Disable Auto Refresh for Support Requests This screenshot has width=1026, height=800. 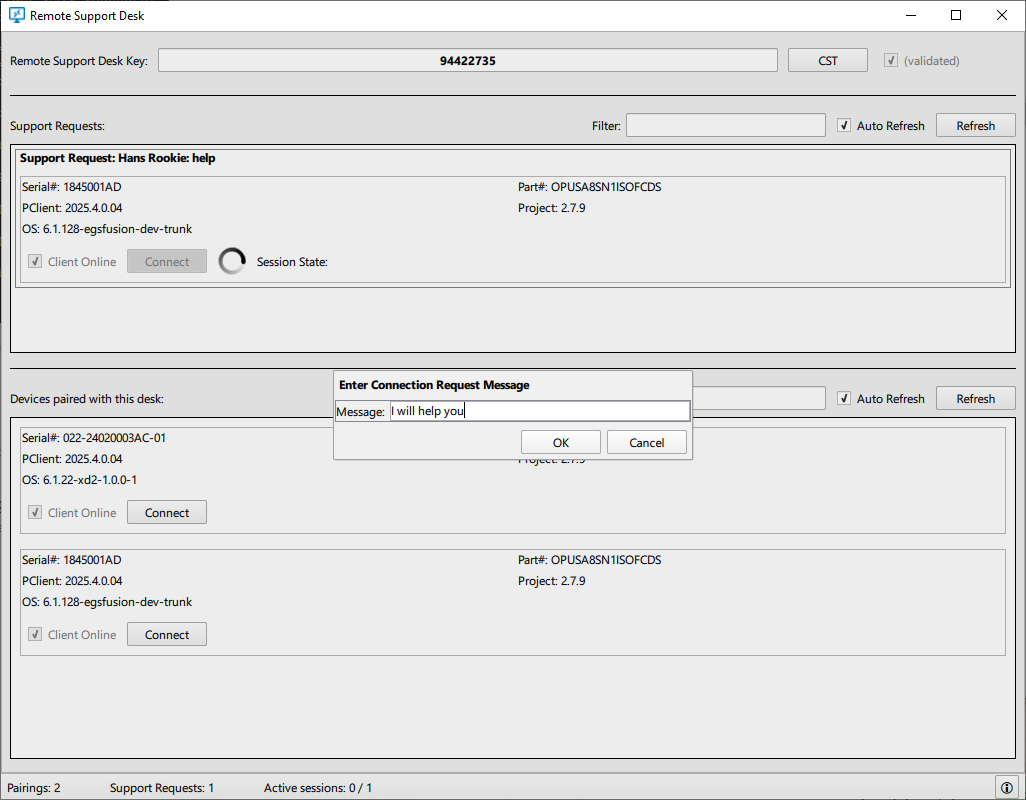pos(845,126)
